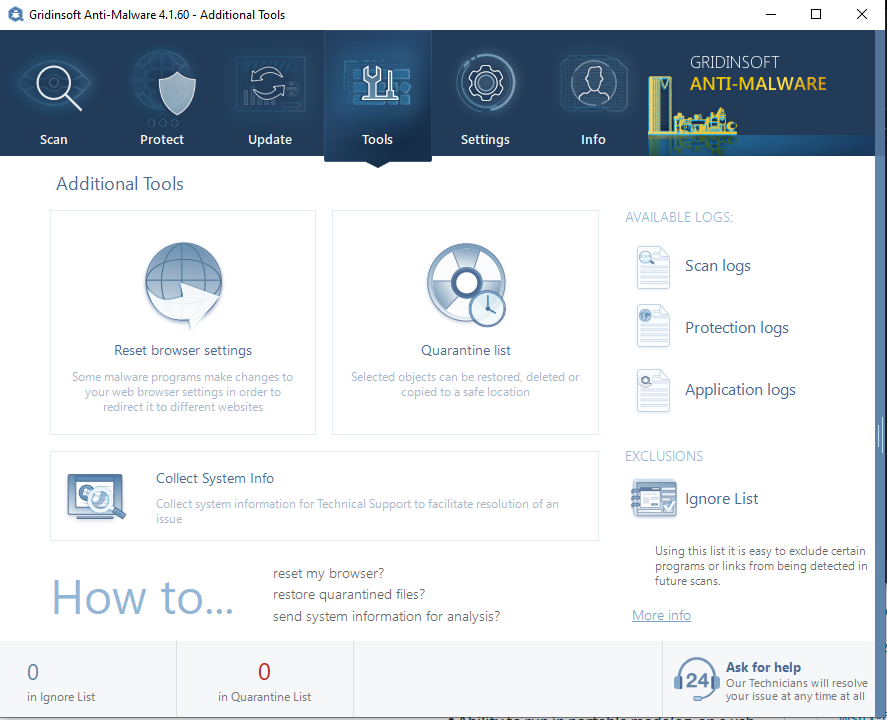Click the Scan logs document icon

(653, 268)
